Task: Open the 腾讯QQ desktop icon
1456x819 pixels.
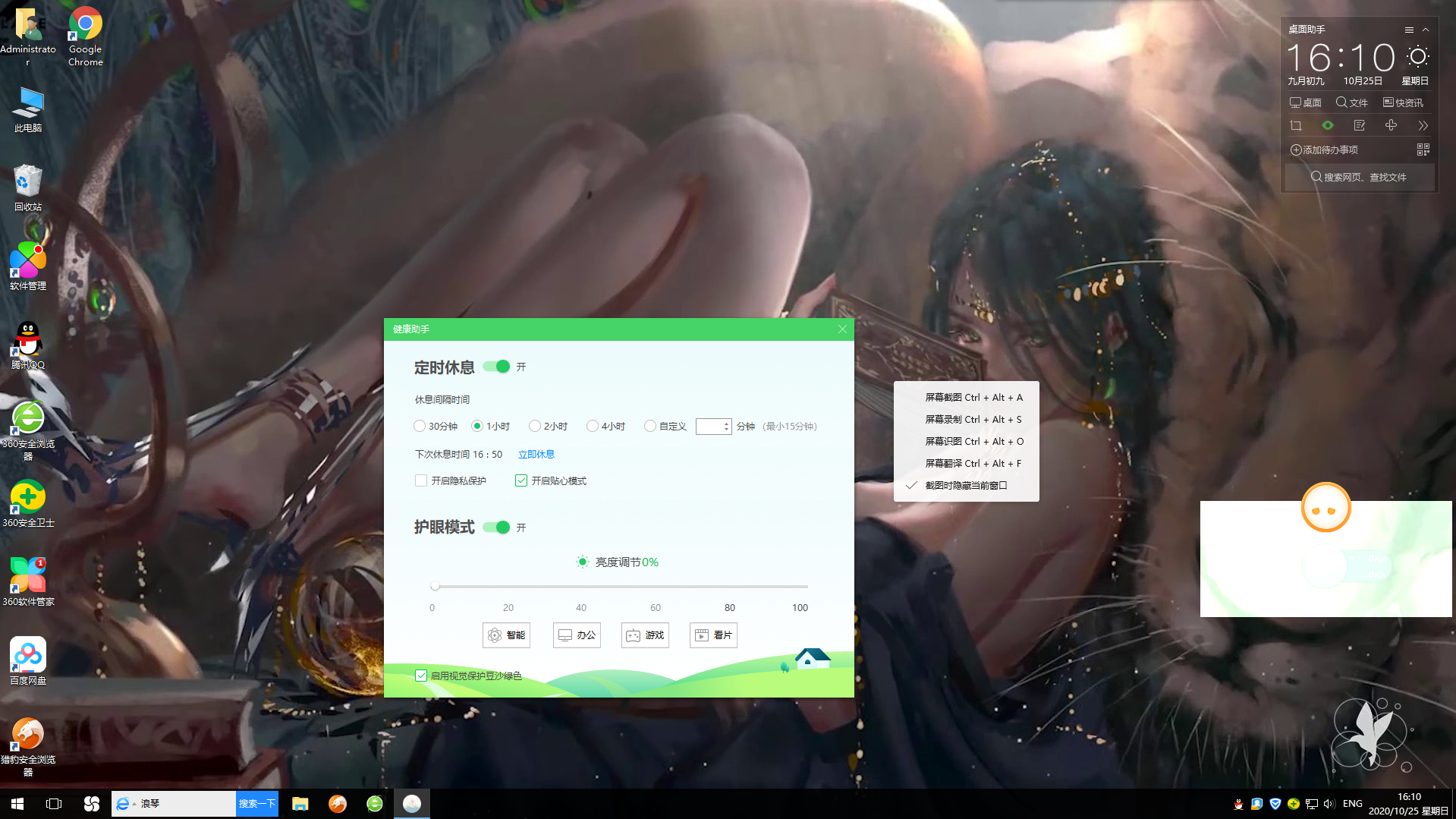Action: coord(28,345)
